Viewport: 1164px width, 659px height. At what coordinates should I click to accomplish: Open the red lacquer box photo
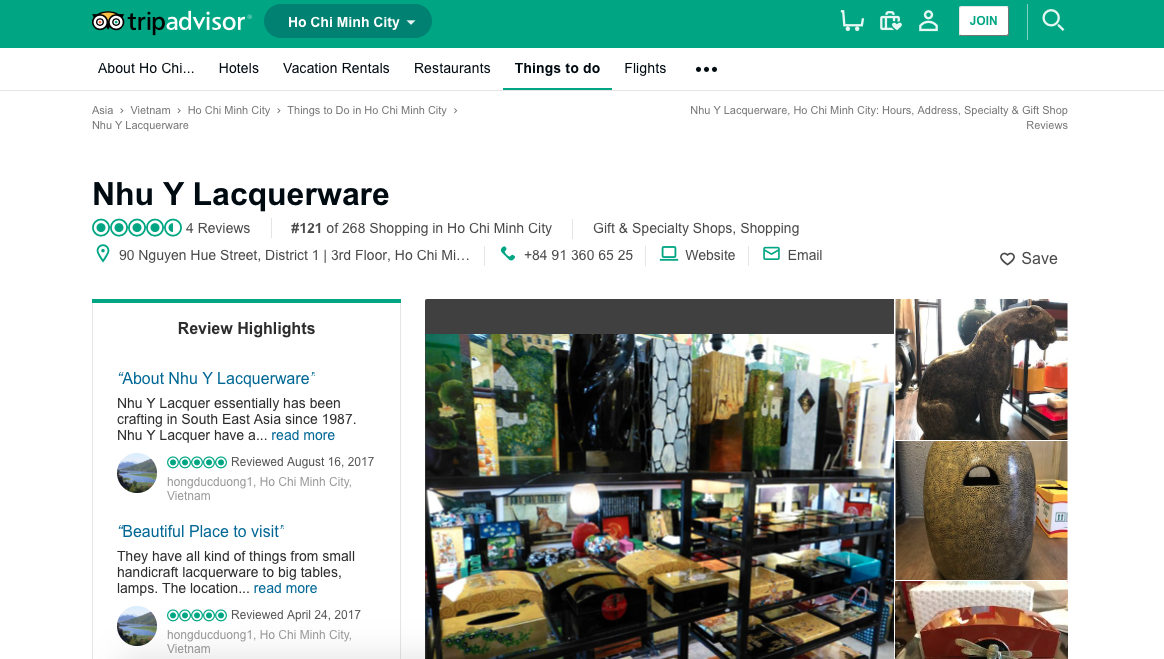pyautogui.click(x=981, y=620)
